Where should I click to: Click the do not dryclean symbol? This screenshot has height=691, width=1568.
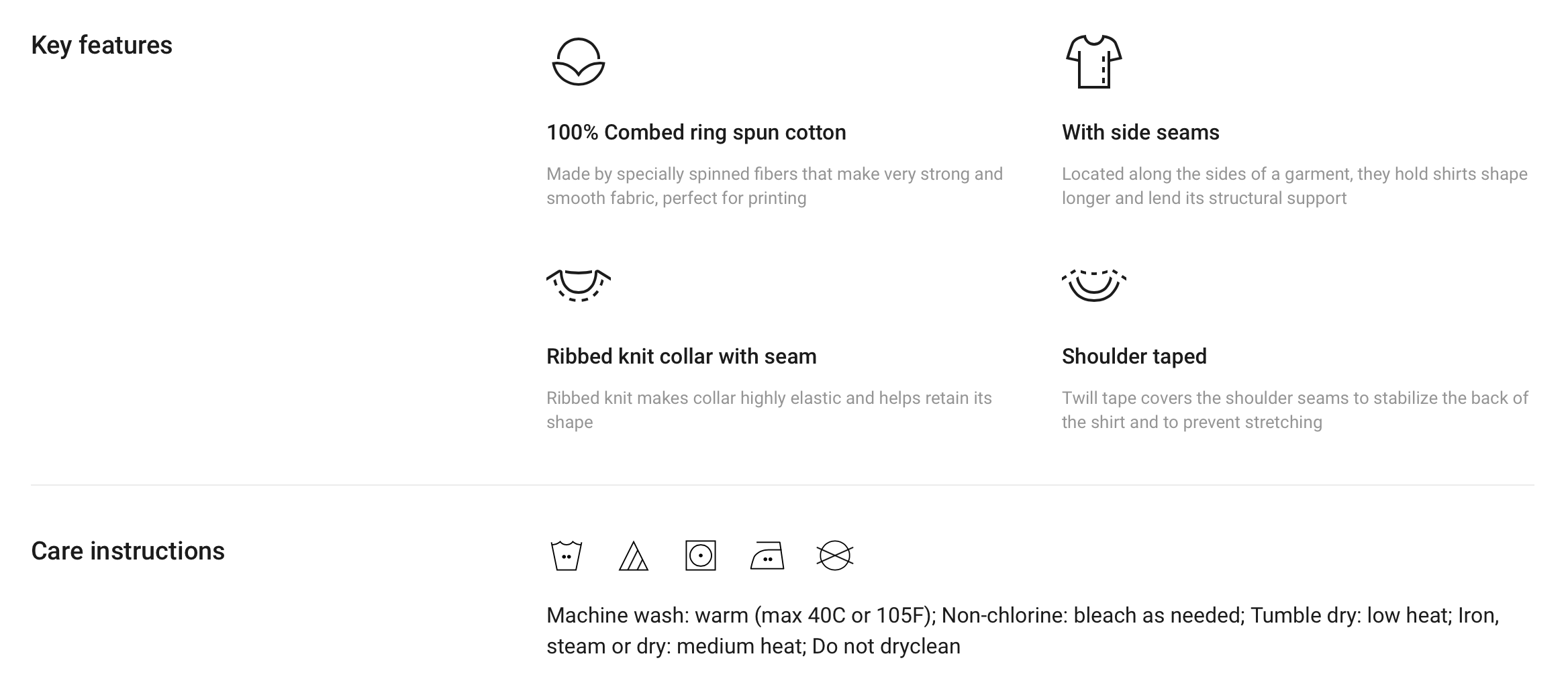834,555
